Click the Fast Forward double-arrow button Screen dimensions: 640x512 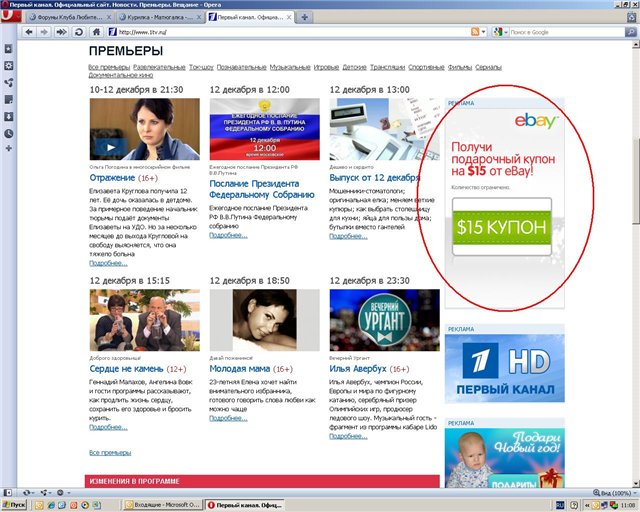[x=61, y=32]
